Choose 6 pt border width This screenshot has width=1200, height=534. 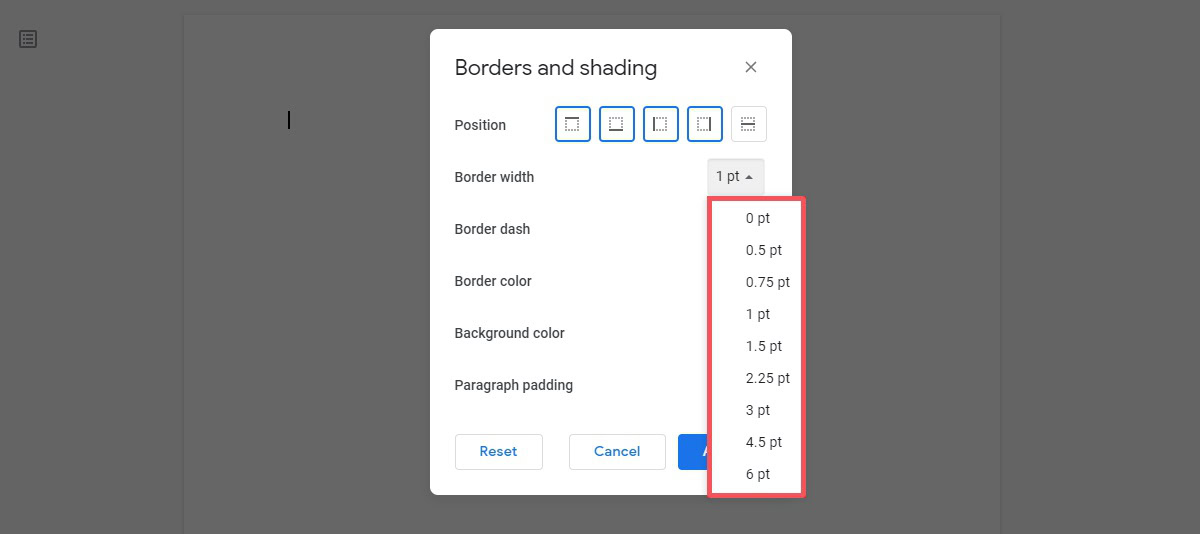coord(758,474)
